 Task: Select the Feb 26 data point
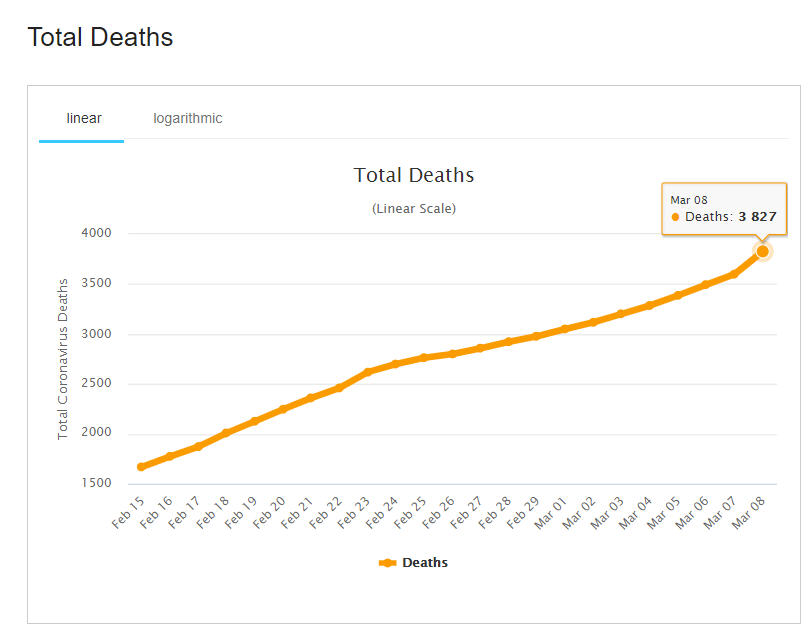pyautogui.click(x=452, y=353)
